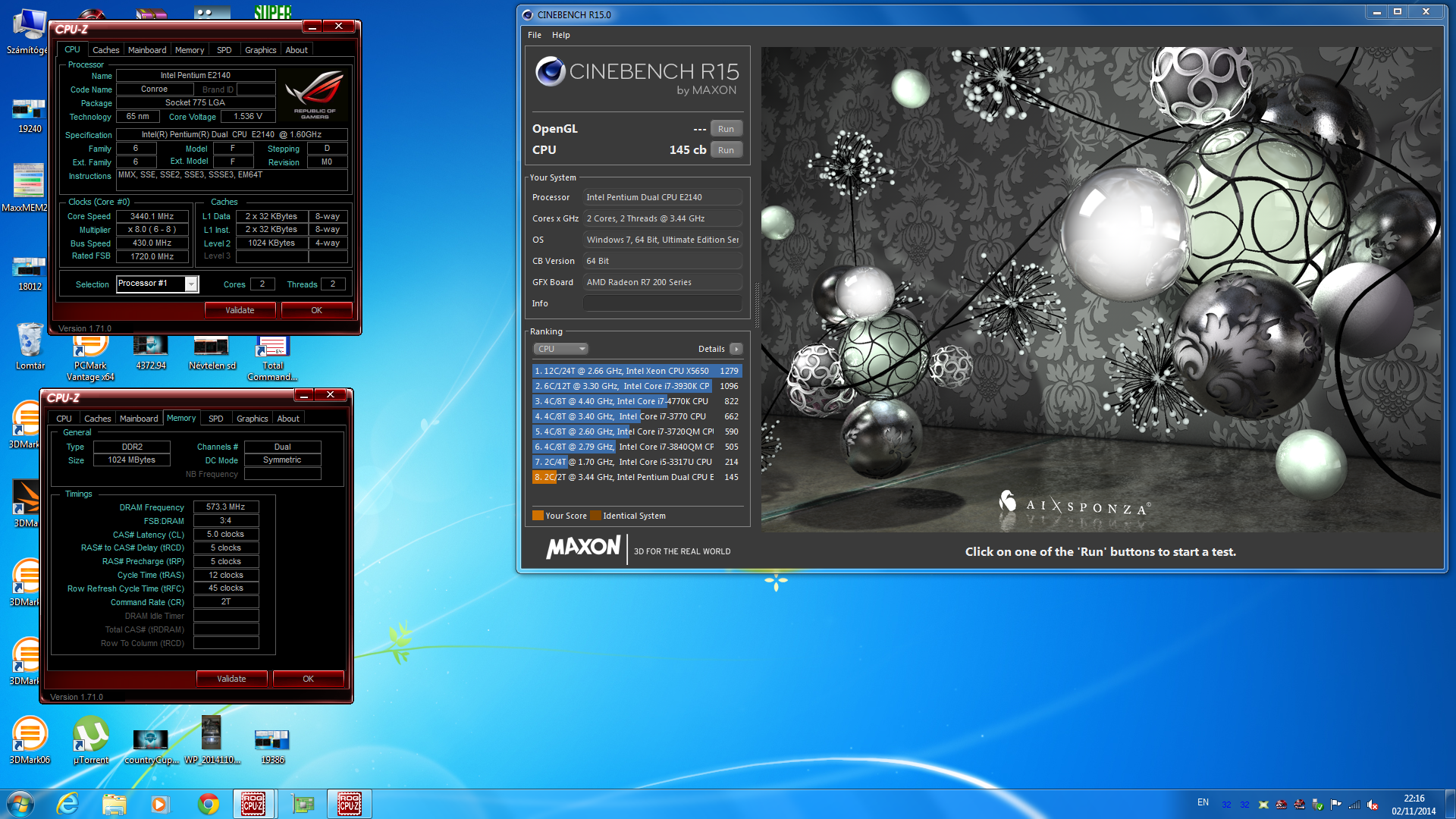Switch to About tab in top CPU-Z
The height and width of the screenshot is (819, 1456).
pyautogui.click(x=297, y=50)
